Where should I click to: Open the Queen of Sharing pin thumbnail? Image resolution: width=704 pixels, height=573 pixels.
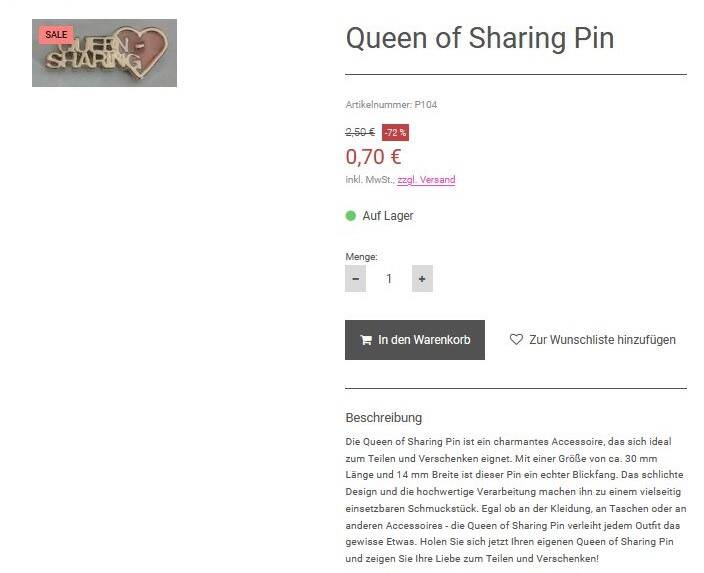click(x=105, y=54)
